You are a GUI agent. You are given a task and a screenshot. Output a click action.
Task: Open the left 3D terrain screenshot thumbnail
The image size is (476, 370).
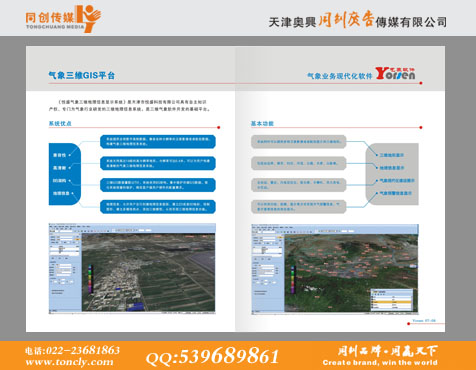pyautogui.click(x=132, y=268)
